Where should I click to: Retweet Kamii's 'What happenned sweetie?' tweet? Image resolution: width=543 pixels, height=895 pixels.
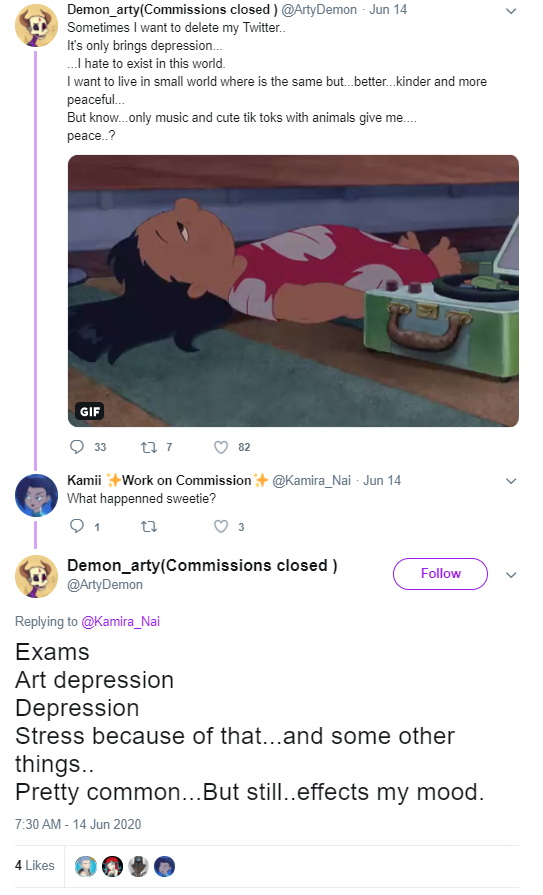pos(149,527)
